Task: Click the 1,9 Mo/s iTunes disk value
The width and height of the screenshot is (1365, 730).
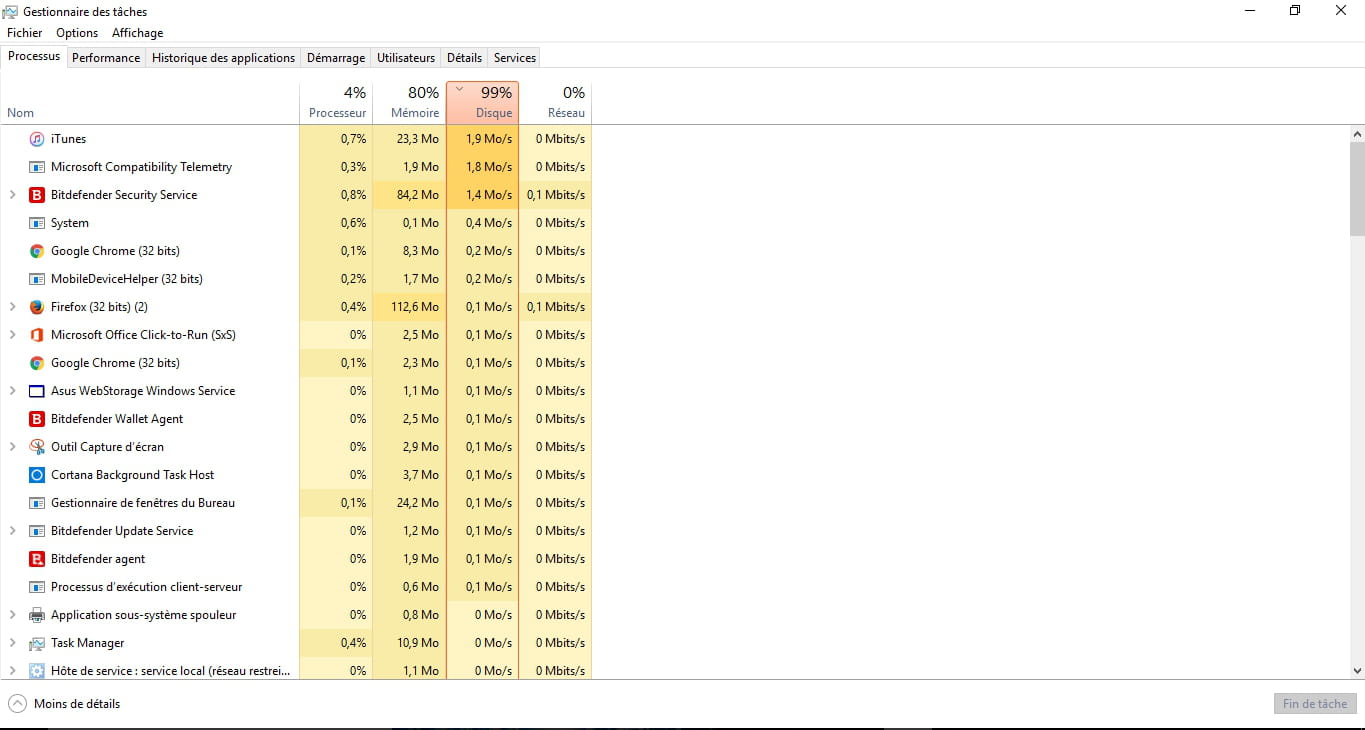Action: click(489, 139)
